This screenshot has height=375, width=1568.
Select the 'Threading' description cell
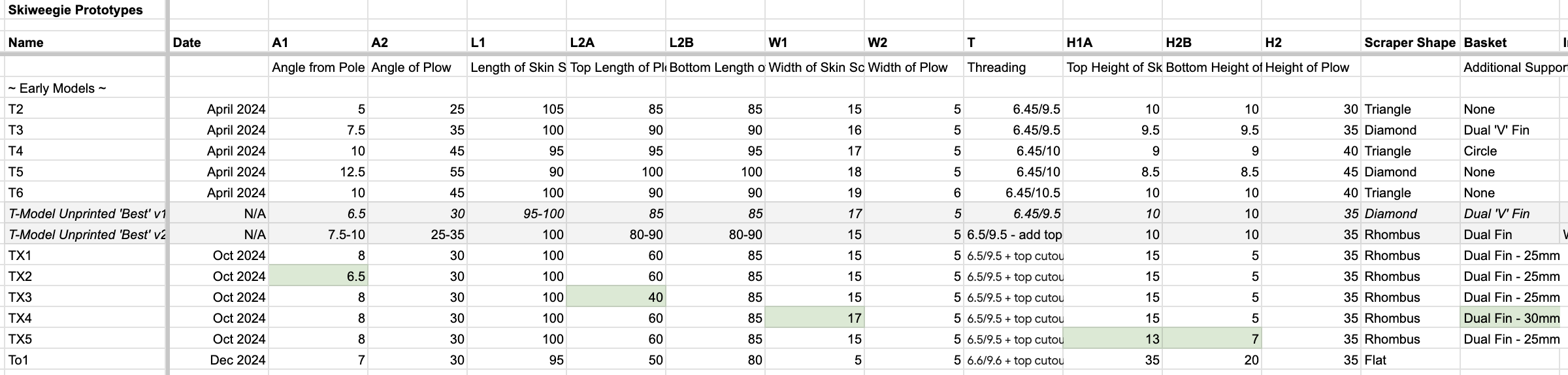click(996, 67)
